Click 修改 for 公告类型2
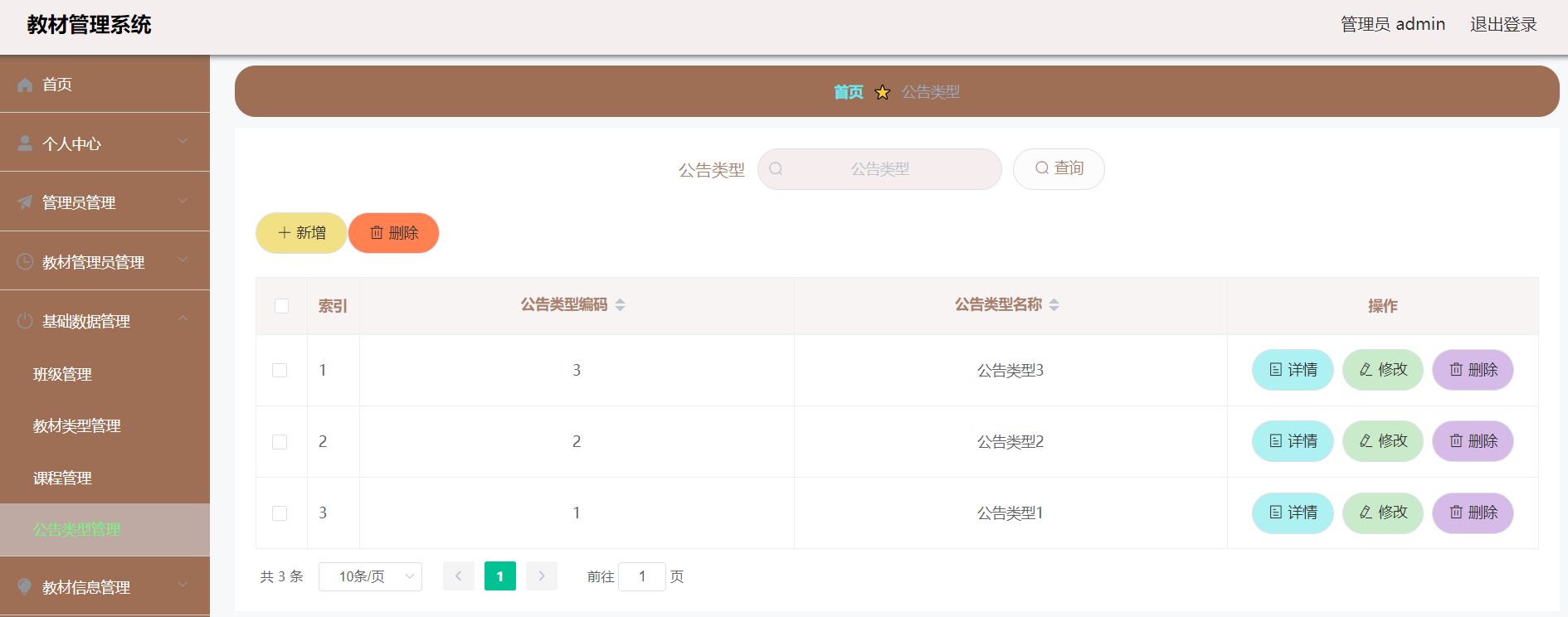 [1383, 441]
